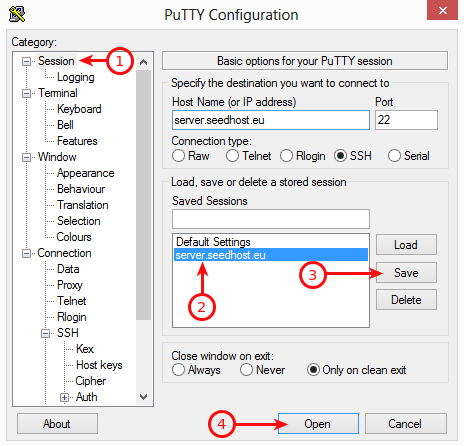The width and height of the screenshot is (464, 446).
Task: Click the Save session button
Action: 406,273
